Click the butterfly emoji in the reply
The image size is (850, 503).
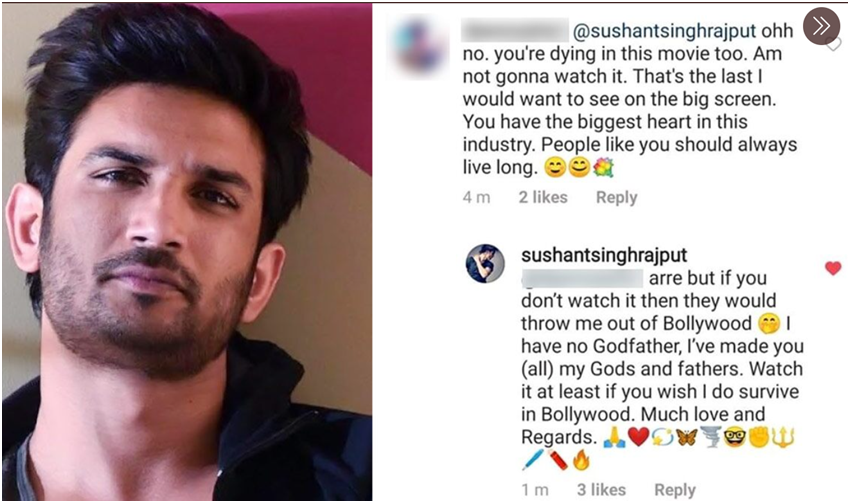687,437
